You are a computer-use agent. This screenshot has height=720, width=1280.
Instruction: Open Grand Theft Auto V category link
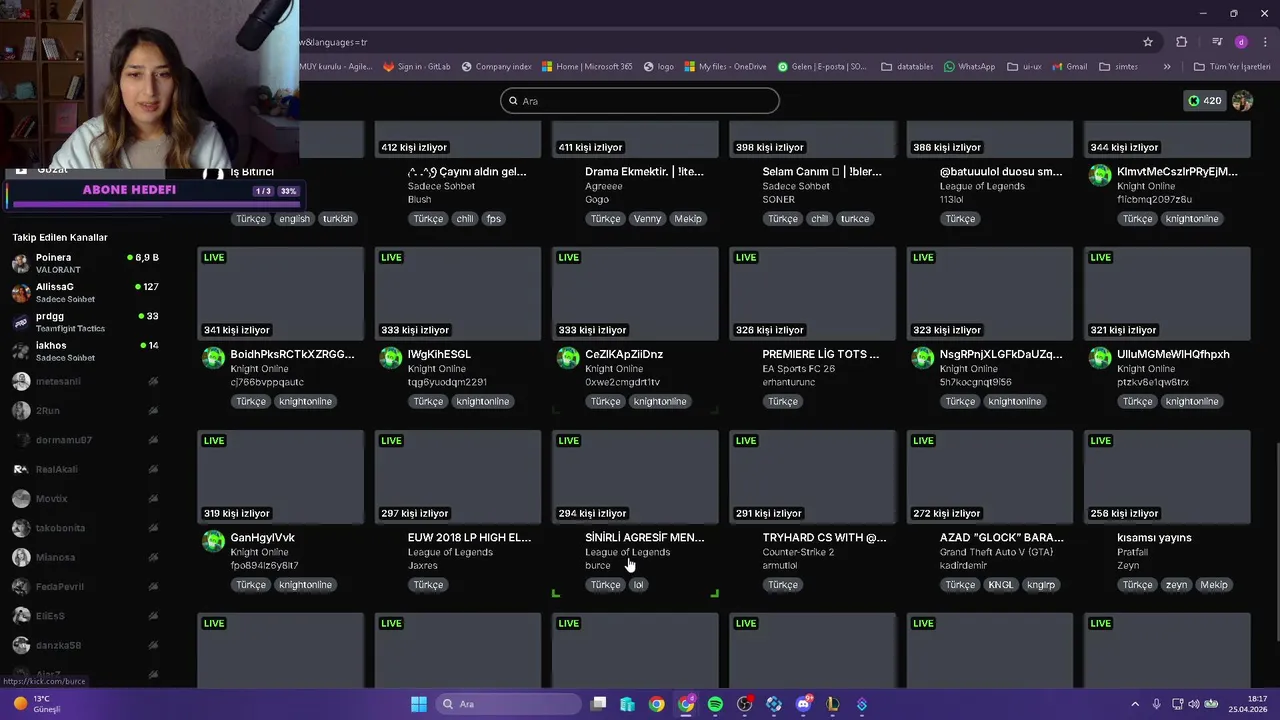click(x=996, y=552)
